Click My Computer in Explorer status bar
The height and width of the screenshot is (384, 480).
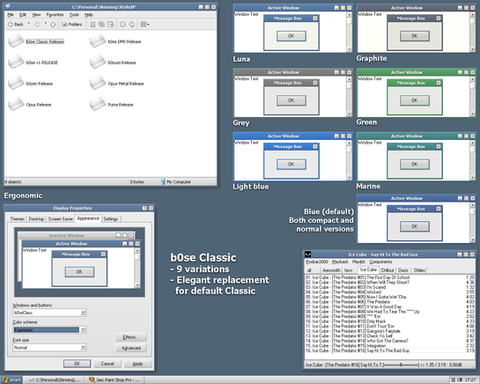[176, 182]
